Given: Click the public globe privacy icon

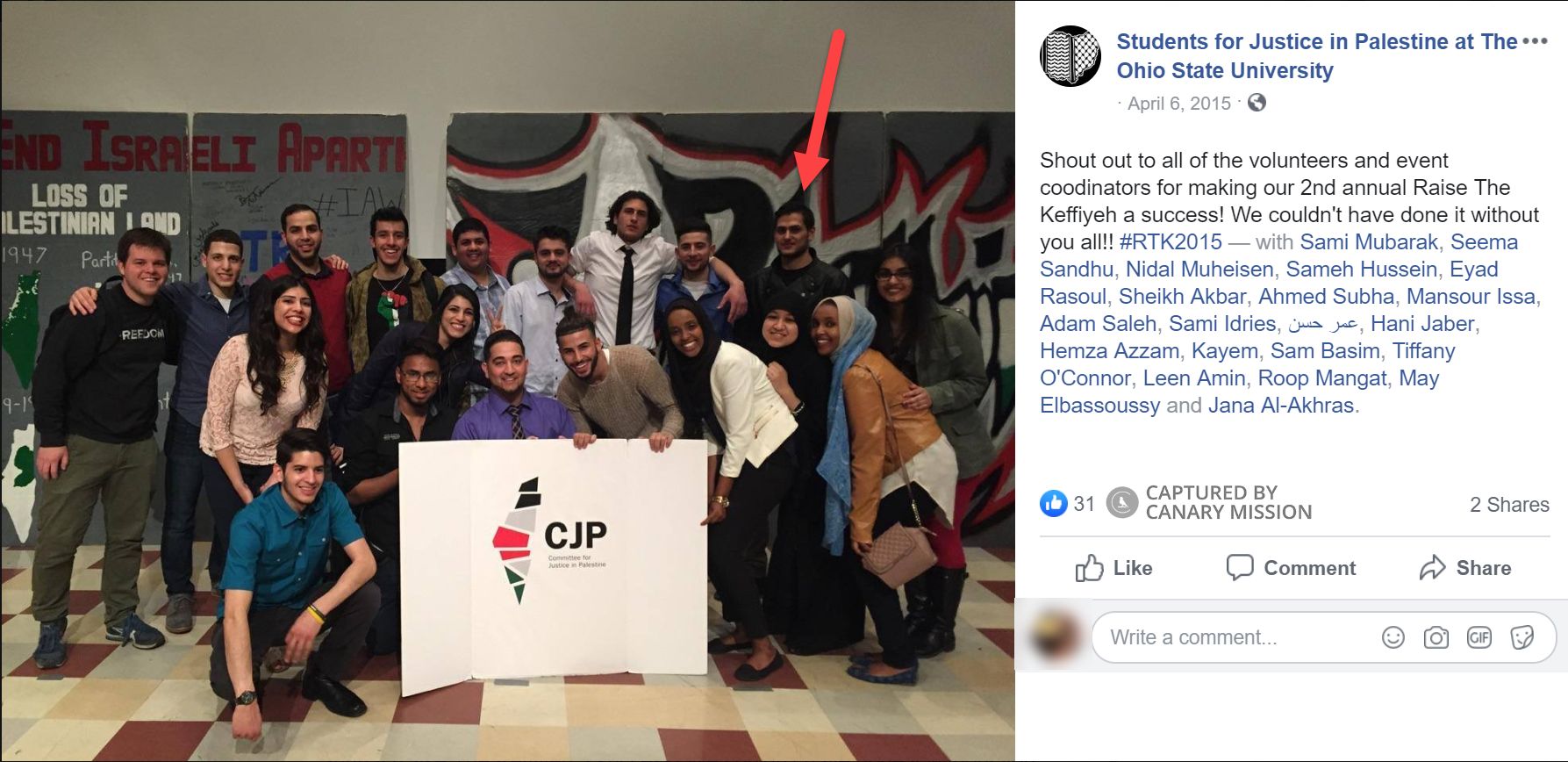Looking at the screenshot, I should coord(1257,103).
